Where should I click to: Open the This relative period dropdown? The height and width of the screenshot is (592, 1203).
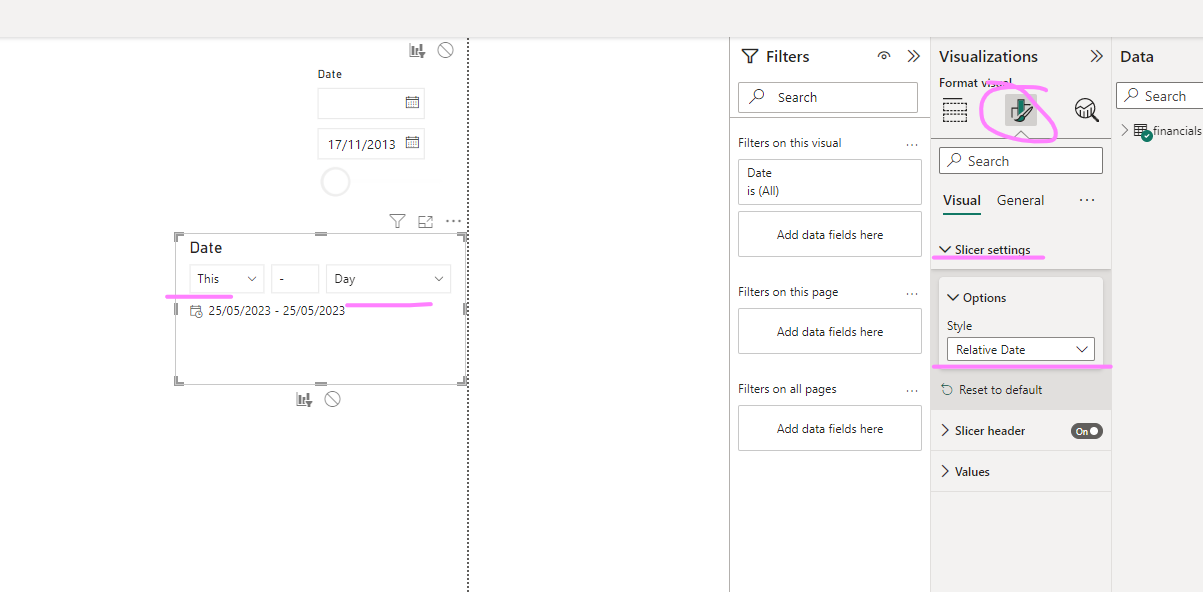227,279
